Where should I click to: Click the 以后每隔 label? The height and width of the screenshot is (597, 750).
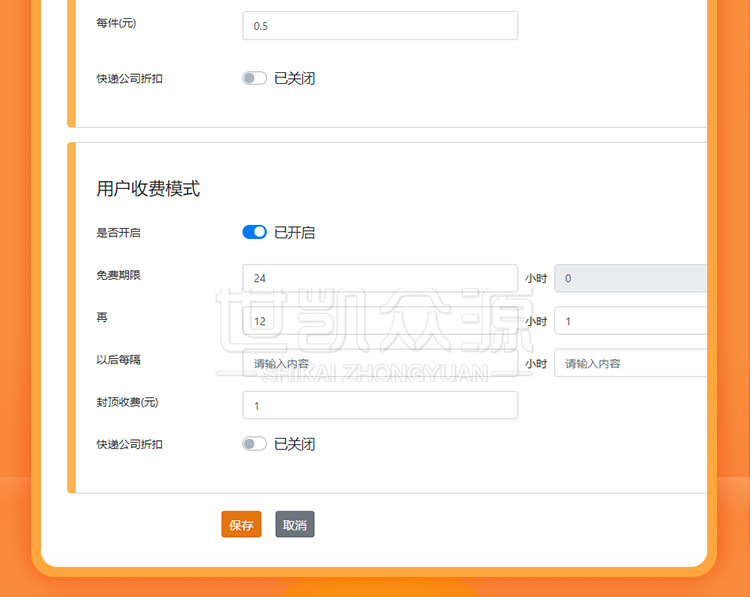(x=119, y=359)
